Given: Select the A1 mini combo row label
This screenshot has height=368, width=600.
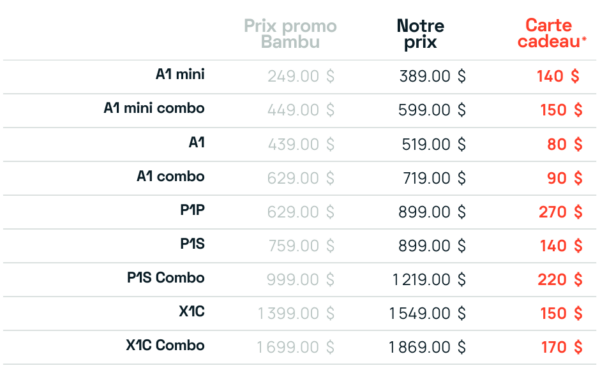Looking at the screenshot, I should pyautogui.click(x=154, y=108).
